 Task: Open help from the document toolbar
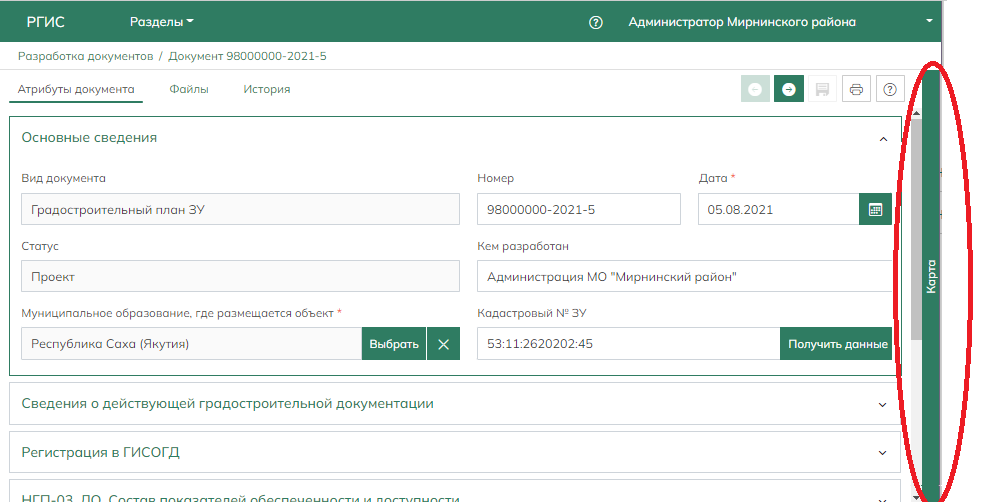(x=890, y=89)
